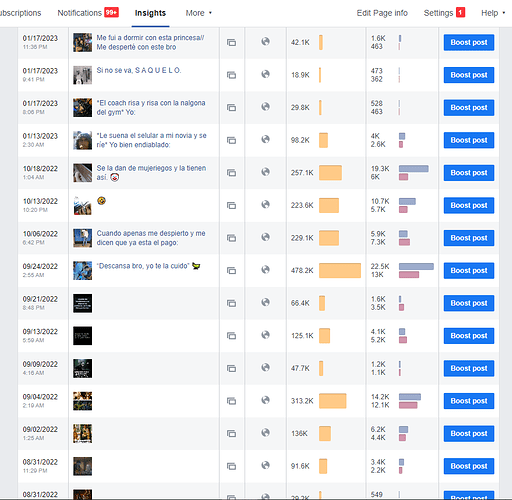512x500 pixels.
Task: Open thumbnail of the 09/21/2022 post
Action: 82,303
